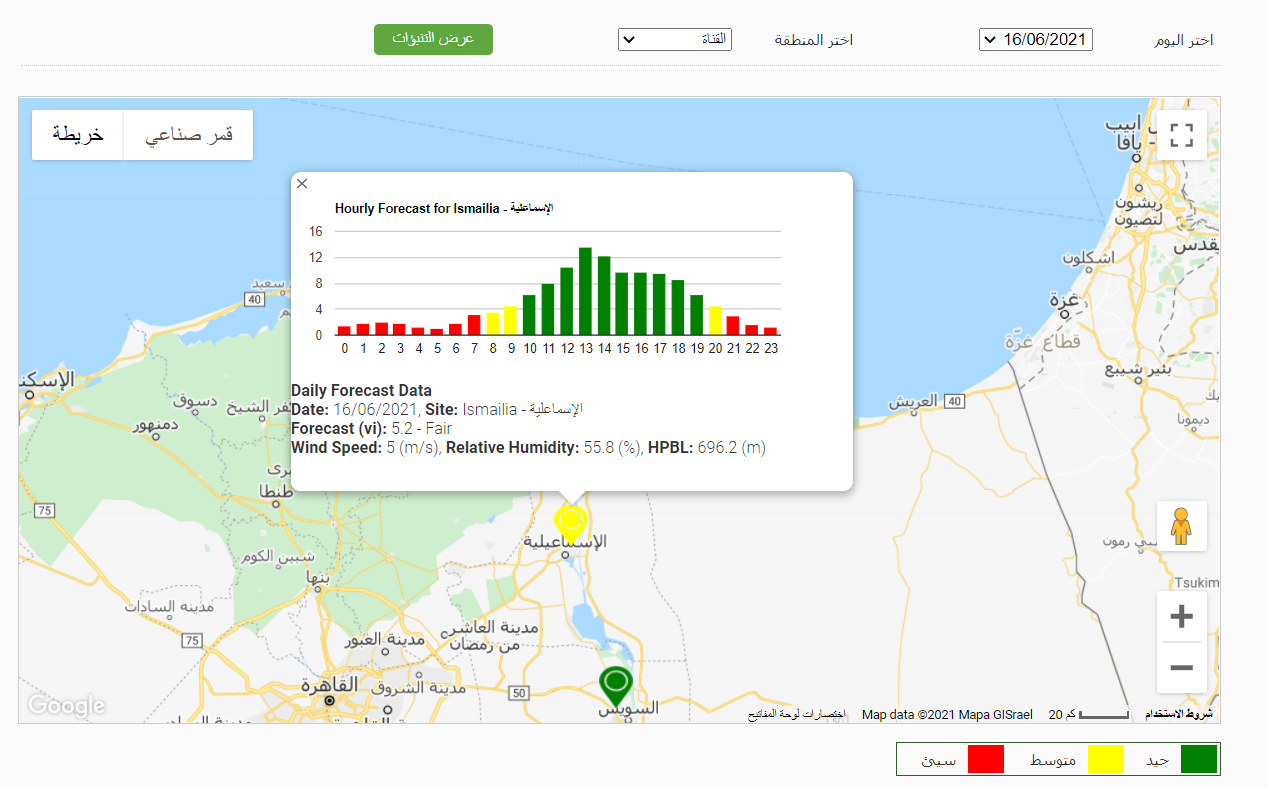Viewport: 1268px width, 788px height.
Task: Click the green show forecasts button
Action: (433, 39)
